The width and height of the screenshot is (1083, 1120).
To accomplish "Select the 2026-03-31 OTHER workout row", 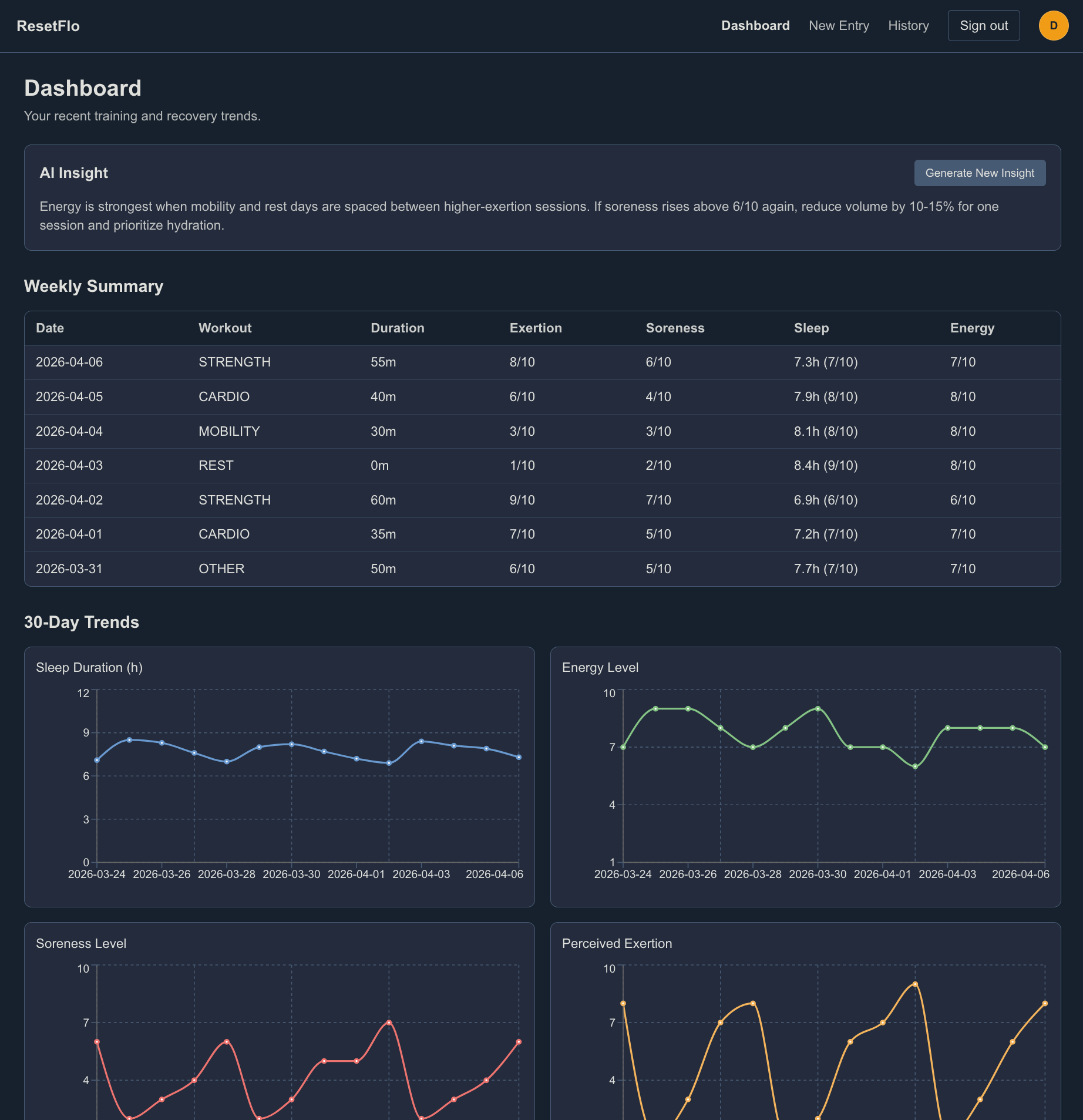I will 541,569.
